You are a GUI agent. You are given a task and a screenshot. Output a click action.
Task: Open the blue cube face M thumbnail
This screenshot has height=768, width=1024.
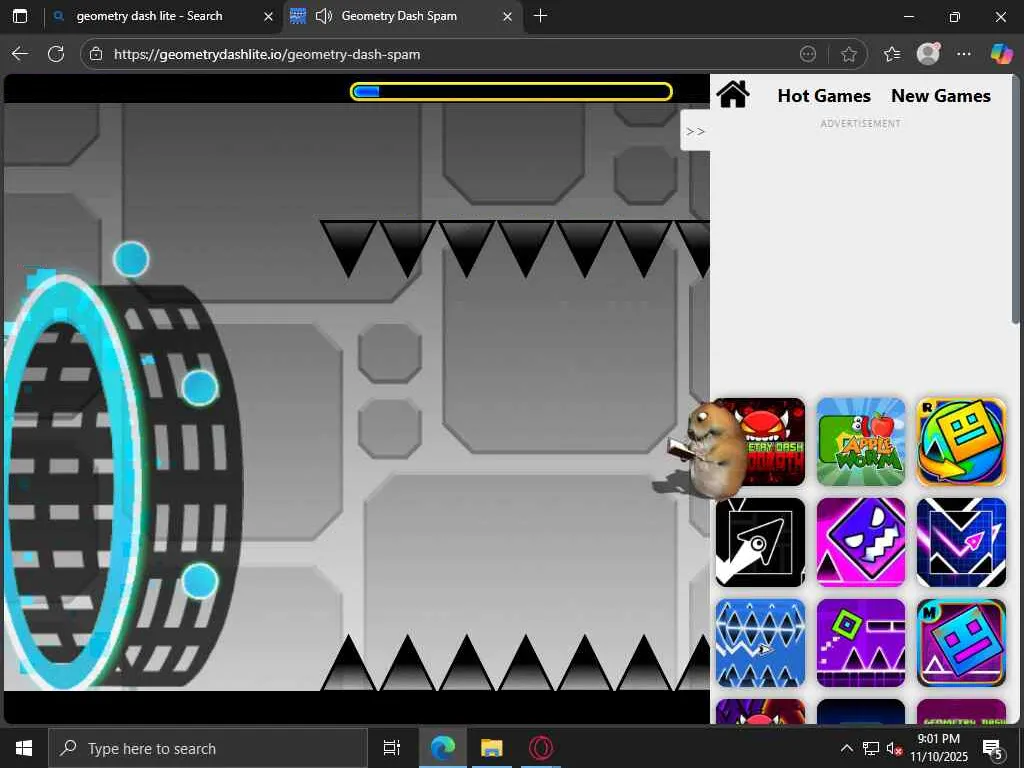coord(961,643)
